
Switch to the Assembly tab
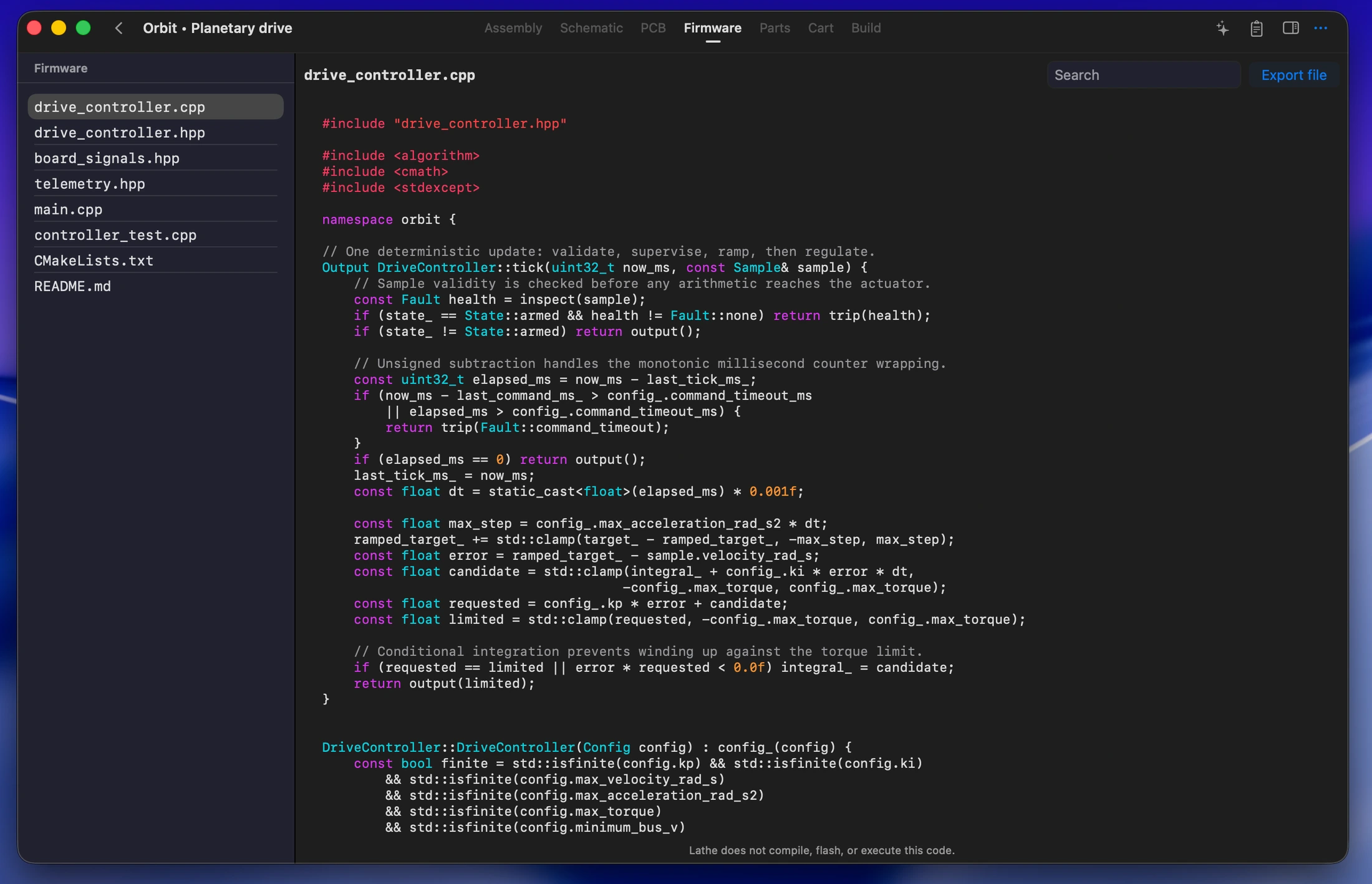[513, 28]
